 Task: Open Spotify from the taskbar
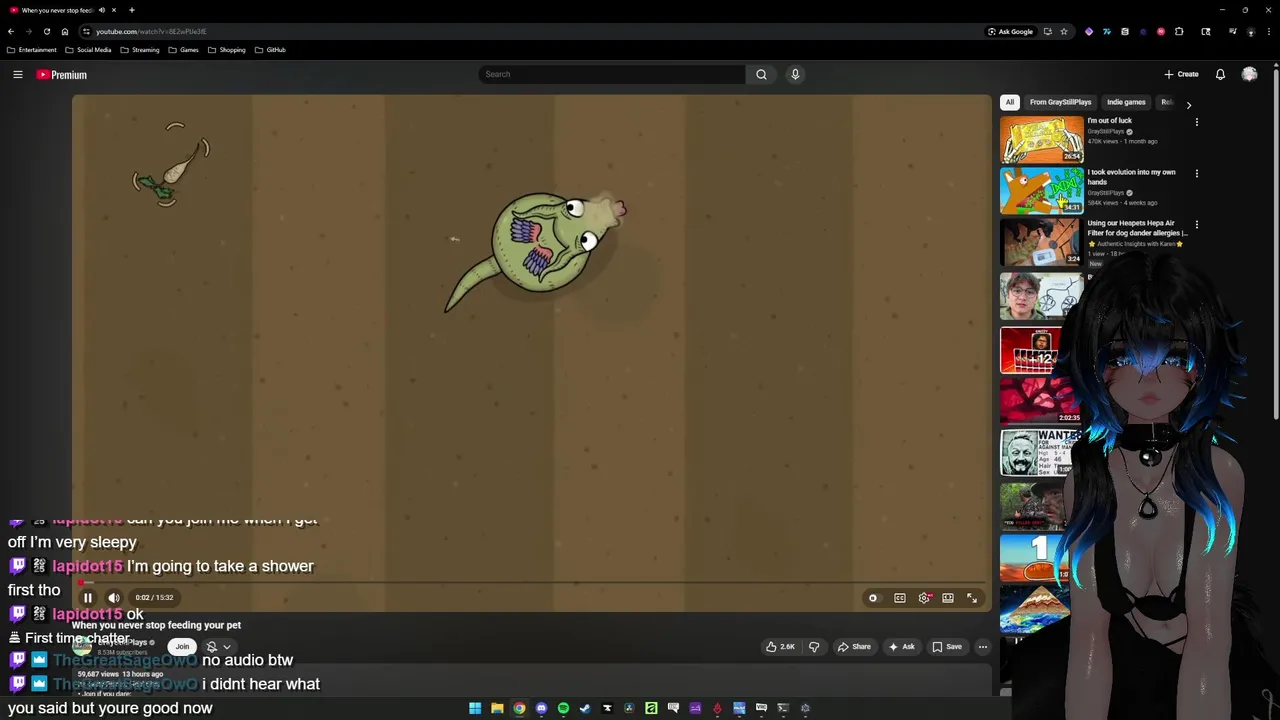[x=563, y=708]
